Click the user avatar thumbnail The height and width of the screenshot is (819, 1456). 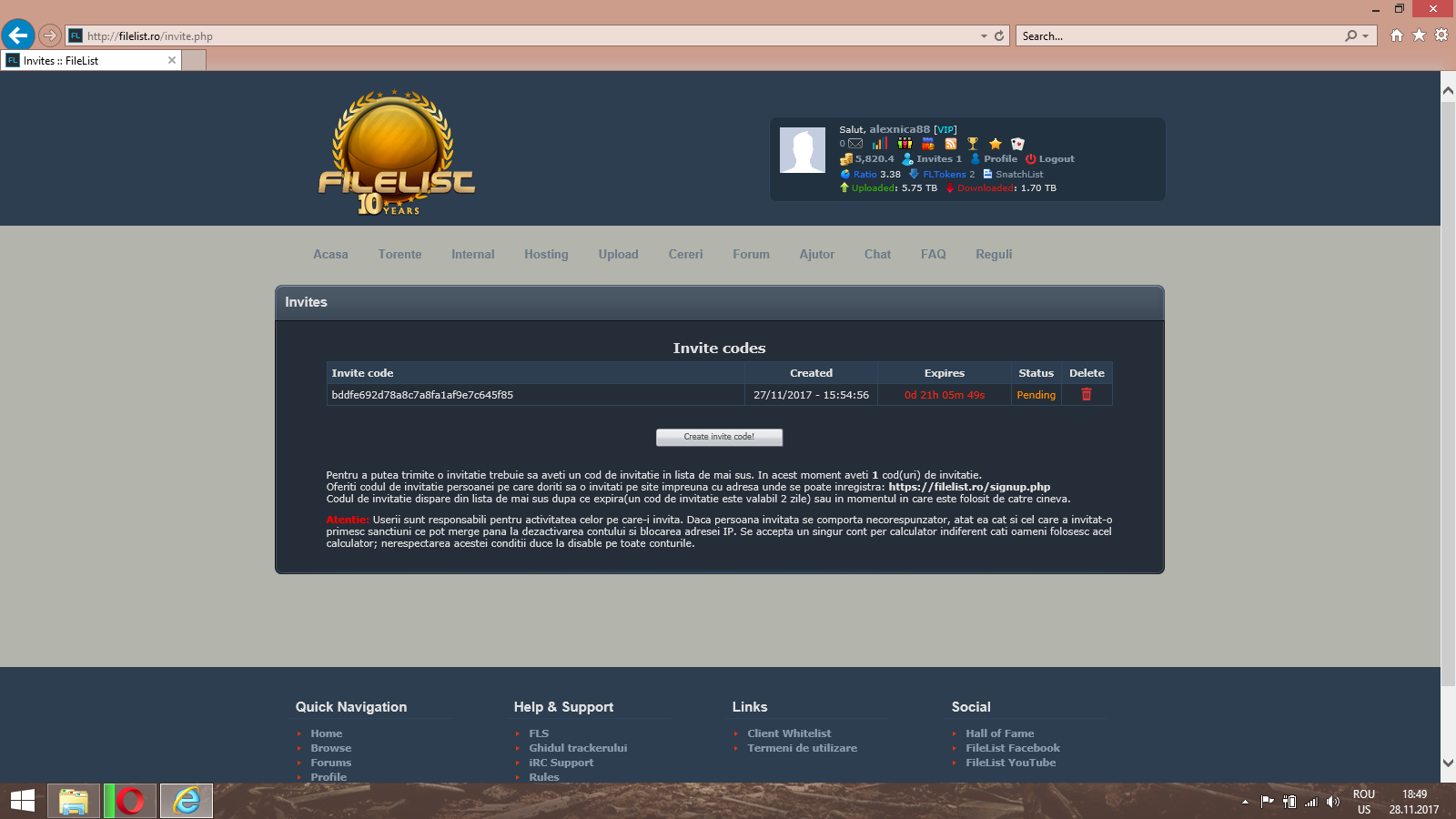[x=803, y=149]
